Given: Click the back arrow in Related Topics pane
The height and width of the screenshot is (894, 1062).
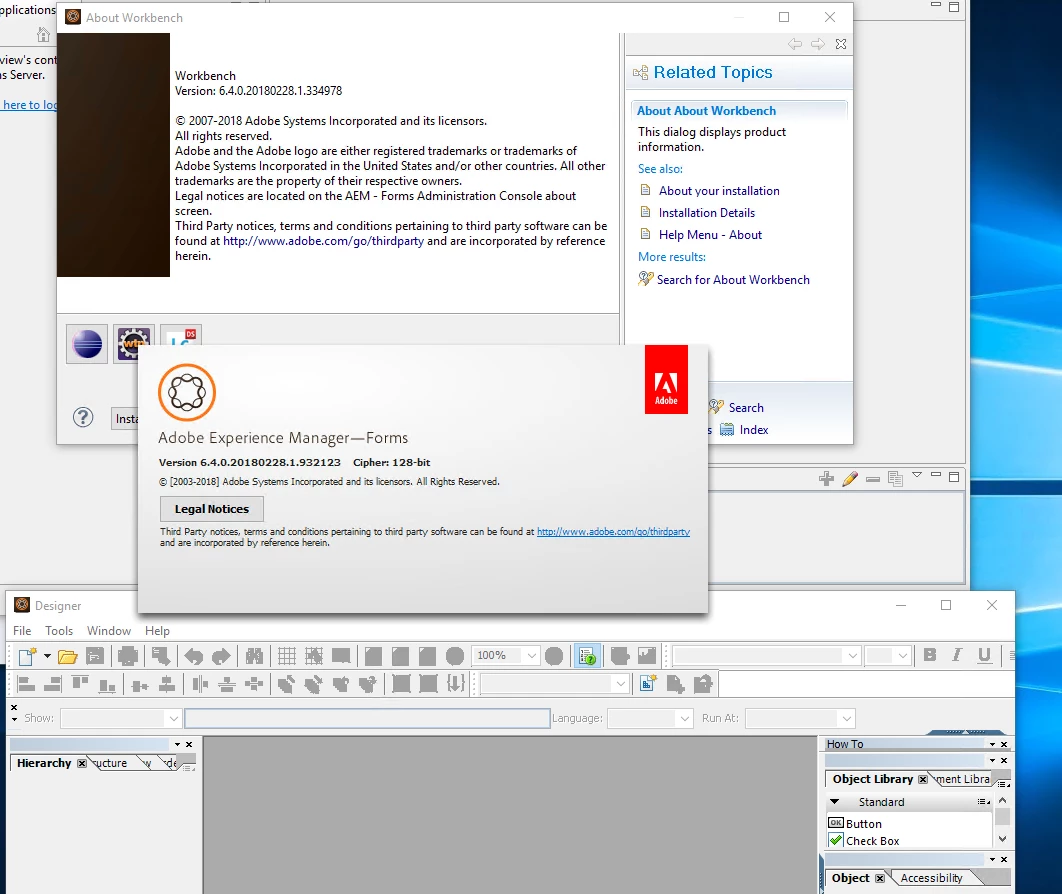Looking at the screenshot, I should (795, 44).
